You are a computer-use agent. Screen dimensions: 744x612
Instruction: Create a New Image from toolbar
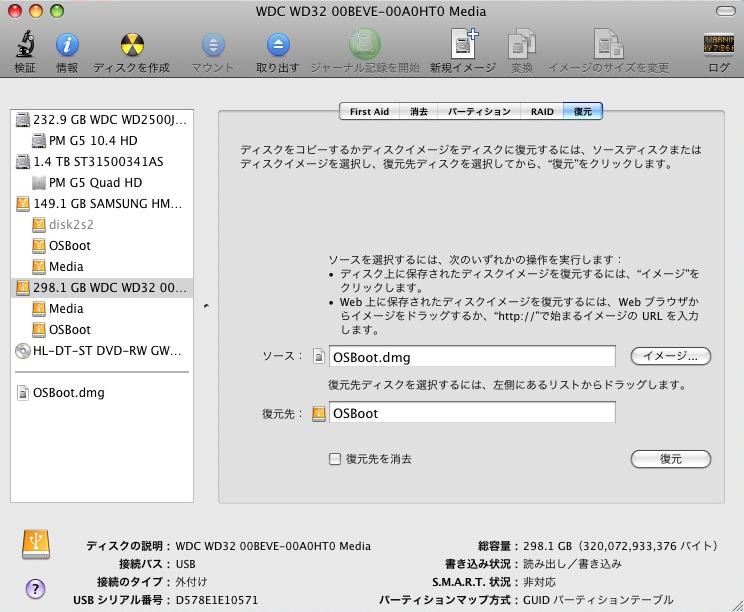(x=463, y=45)
